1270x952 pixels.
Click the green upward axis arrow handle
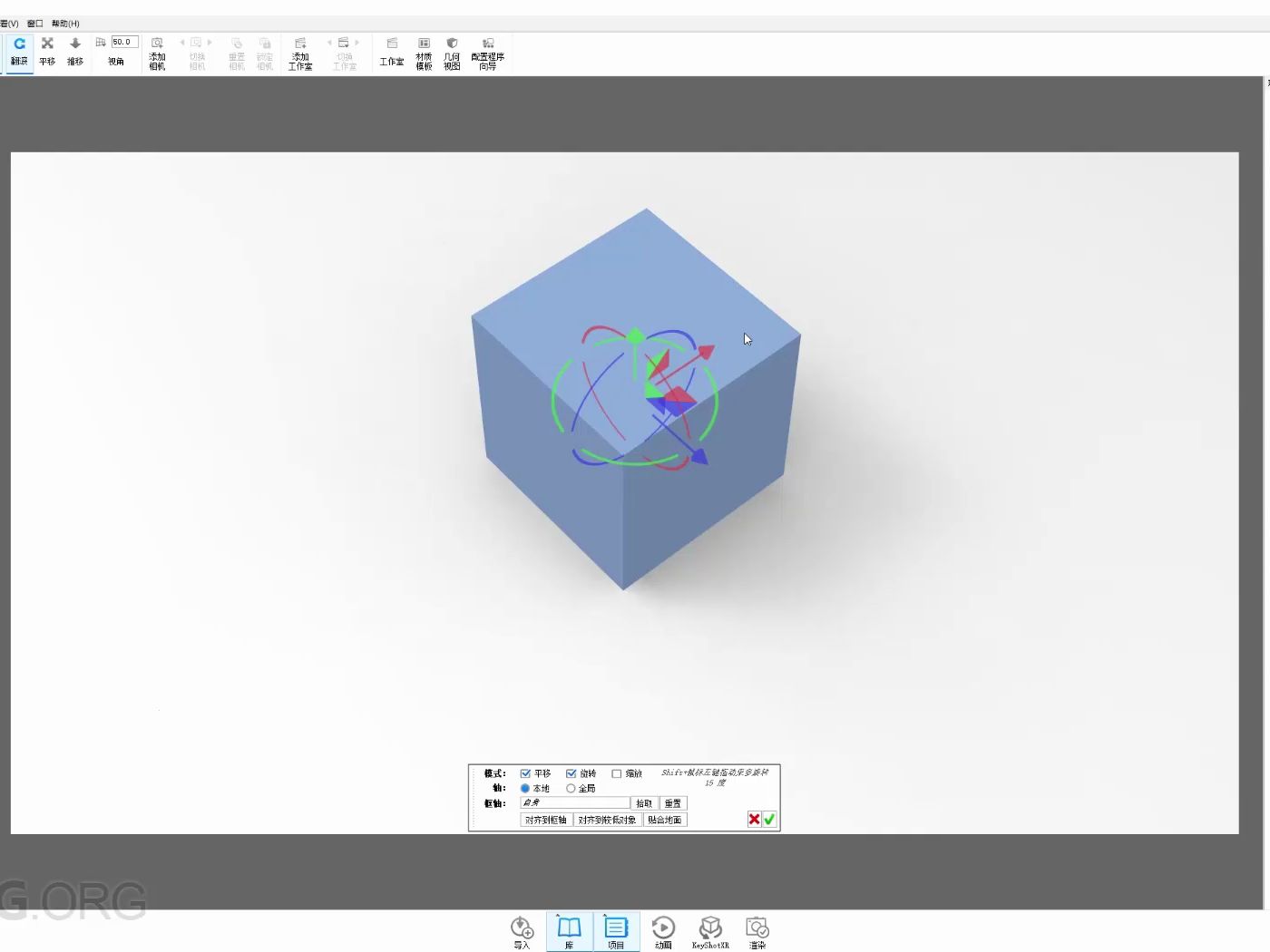[635, 336]
